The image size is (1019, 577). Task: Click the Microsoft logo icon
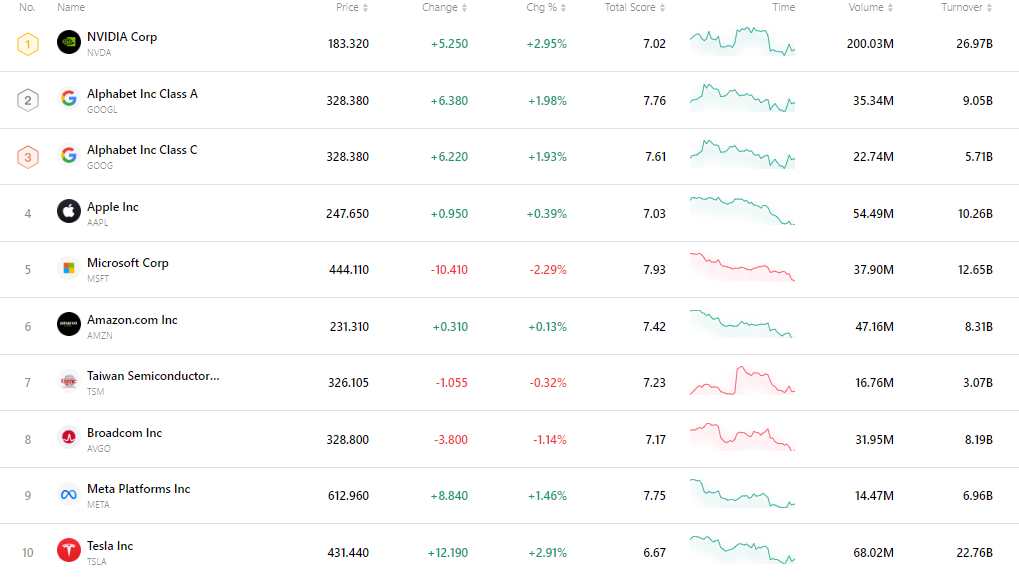pyautogui.click(x=68, y=269)
